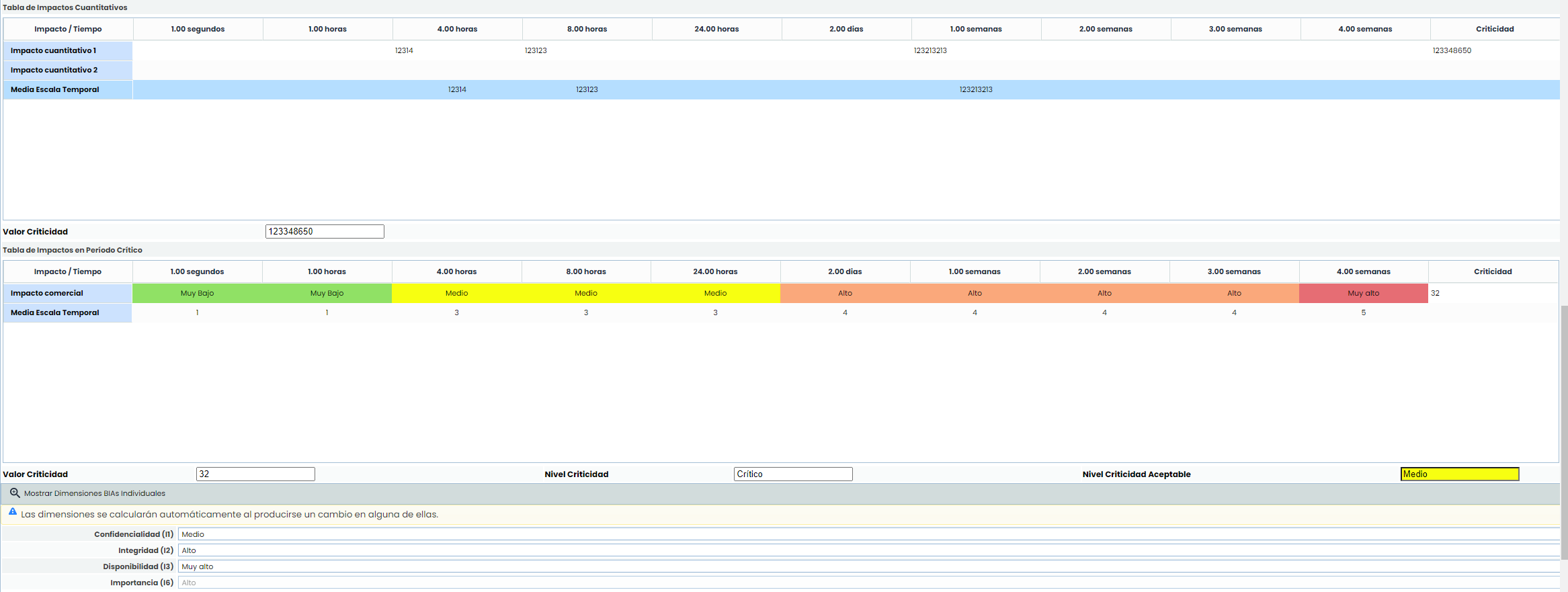The width and height of the screenshot is (1568, 592).
Task: Click the orange Alto cell under 2.00 dias
Action: click(x=845, y=294)
